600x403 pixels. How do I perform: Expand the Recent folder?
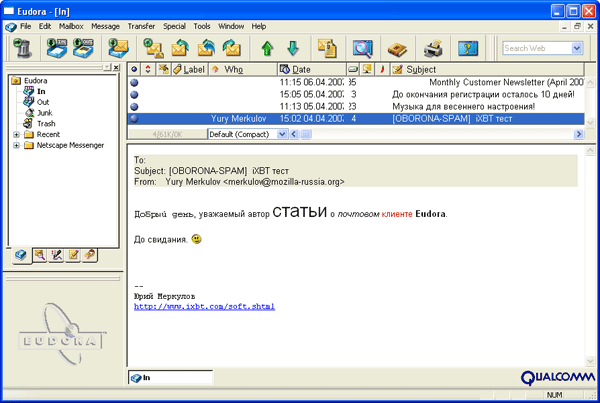click(16, 135)
